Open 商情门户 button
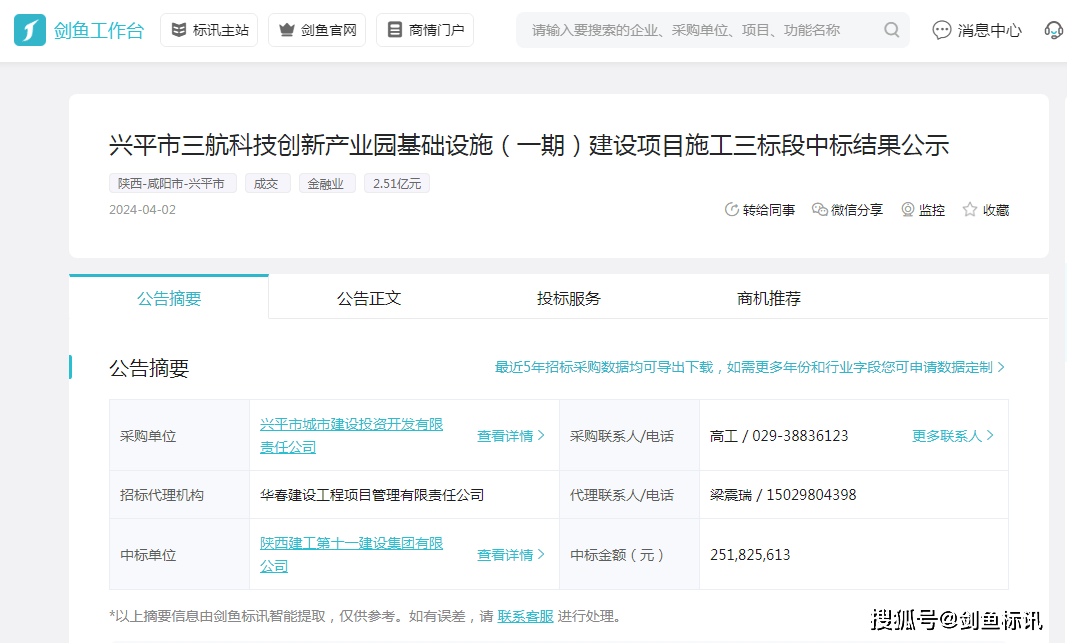 (x=425, y=30)
